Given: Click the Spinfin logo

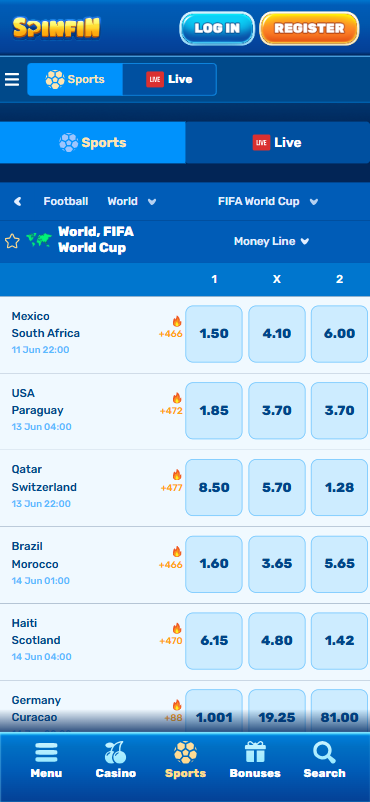Looking at the screenshot, I should pyautogui.click(x=56, y=28).
